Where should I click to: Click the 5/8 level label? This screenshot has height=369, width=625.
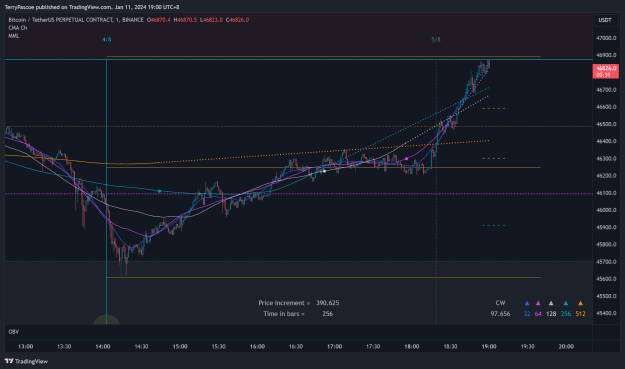[436, 39]
